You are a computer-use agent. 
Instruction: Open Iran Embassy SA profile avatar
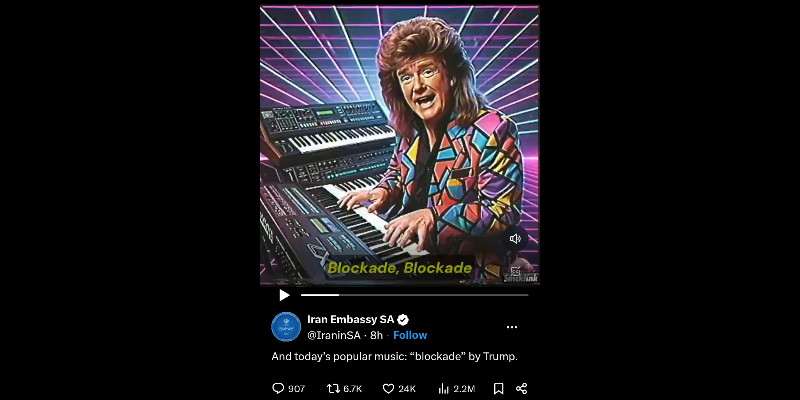click(x=286, y=327)
